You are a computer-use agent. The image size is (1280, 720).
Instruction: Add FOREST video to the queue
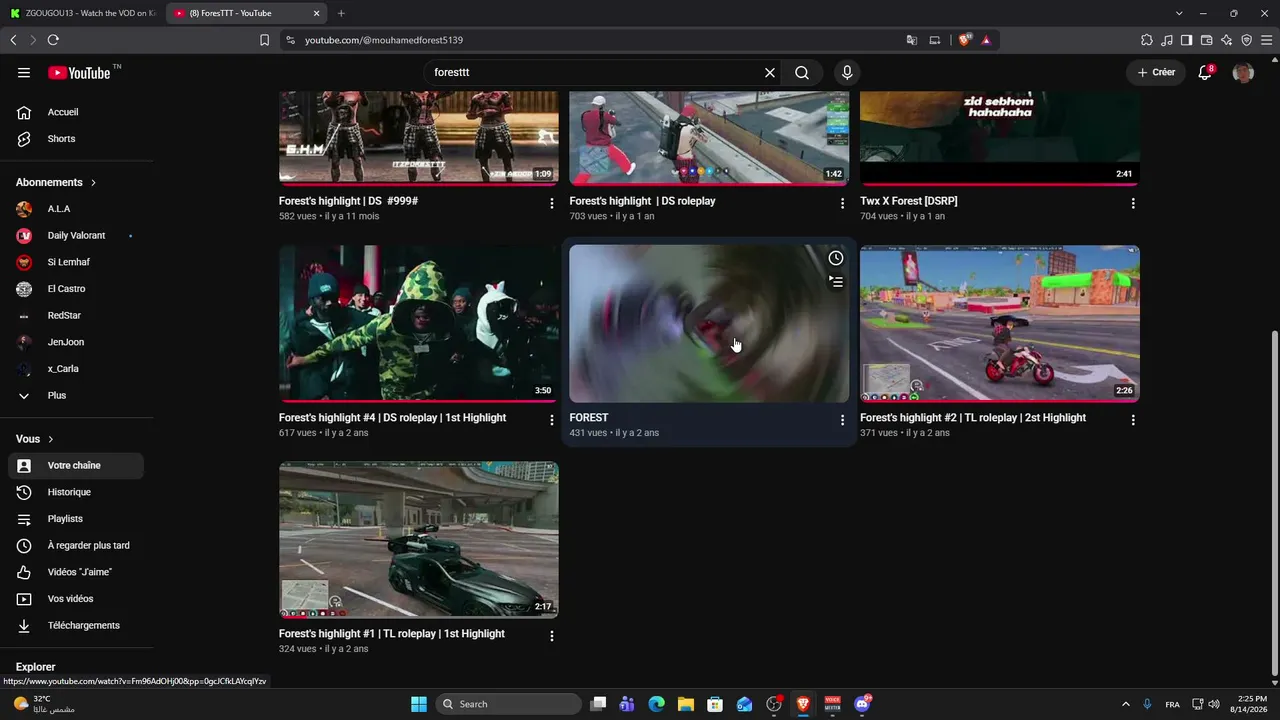coord(836,282)
